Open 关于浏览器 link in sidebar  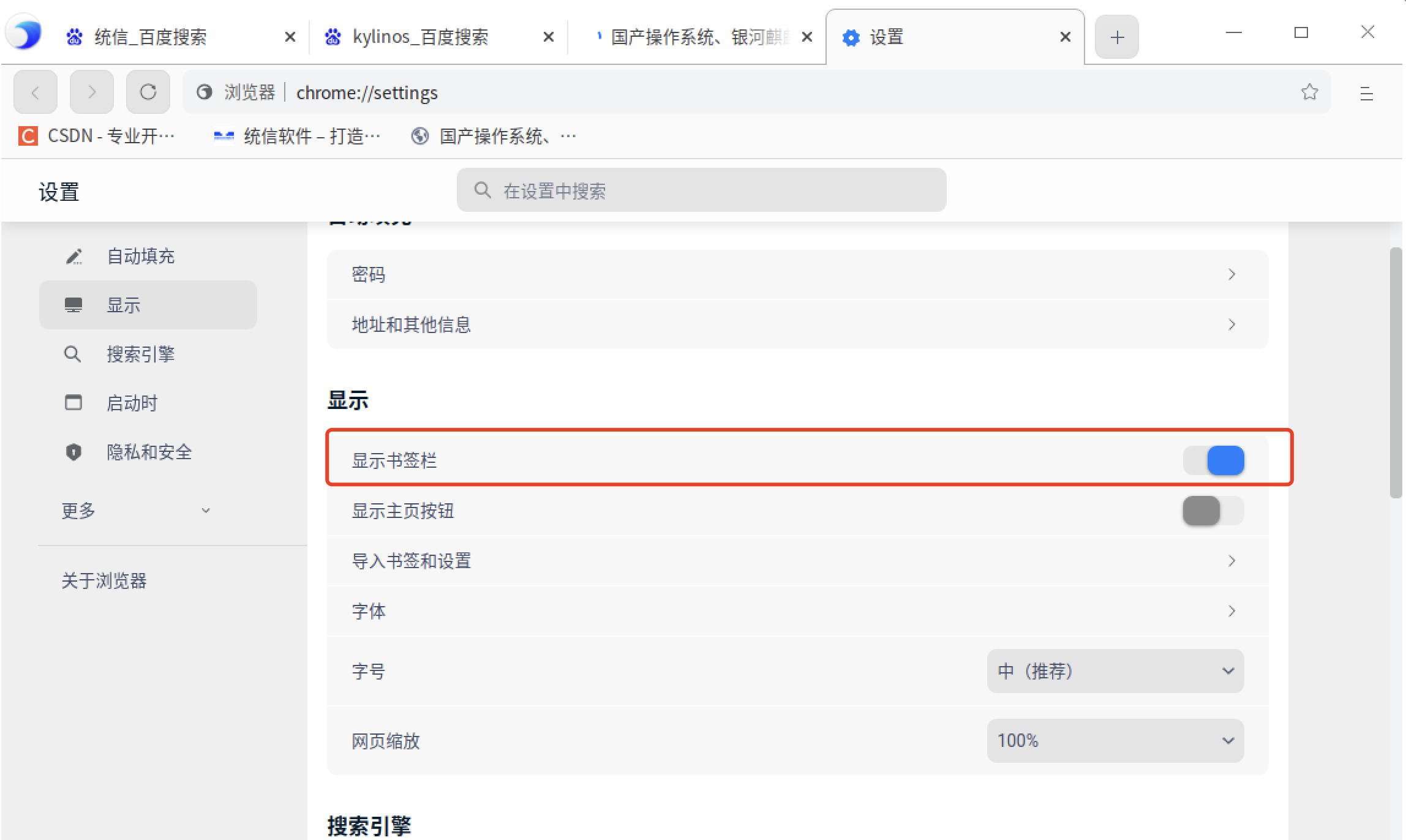tap(104, 581)
